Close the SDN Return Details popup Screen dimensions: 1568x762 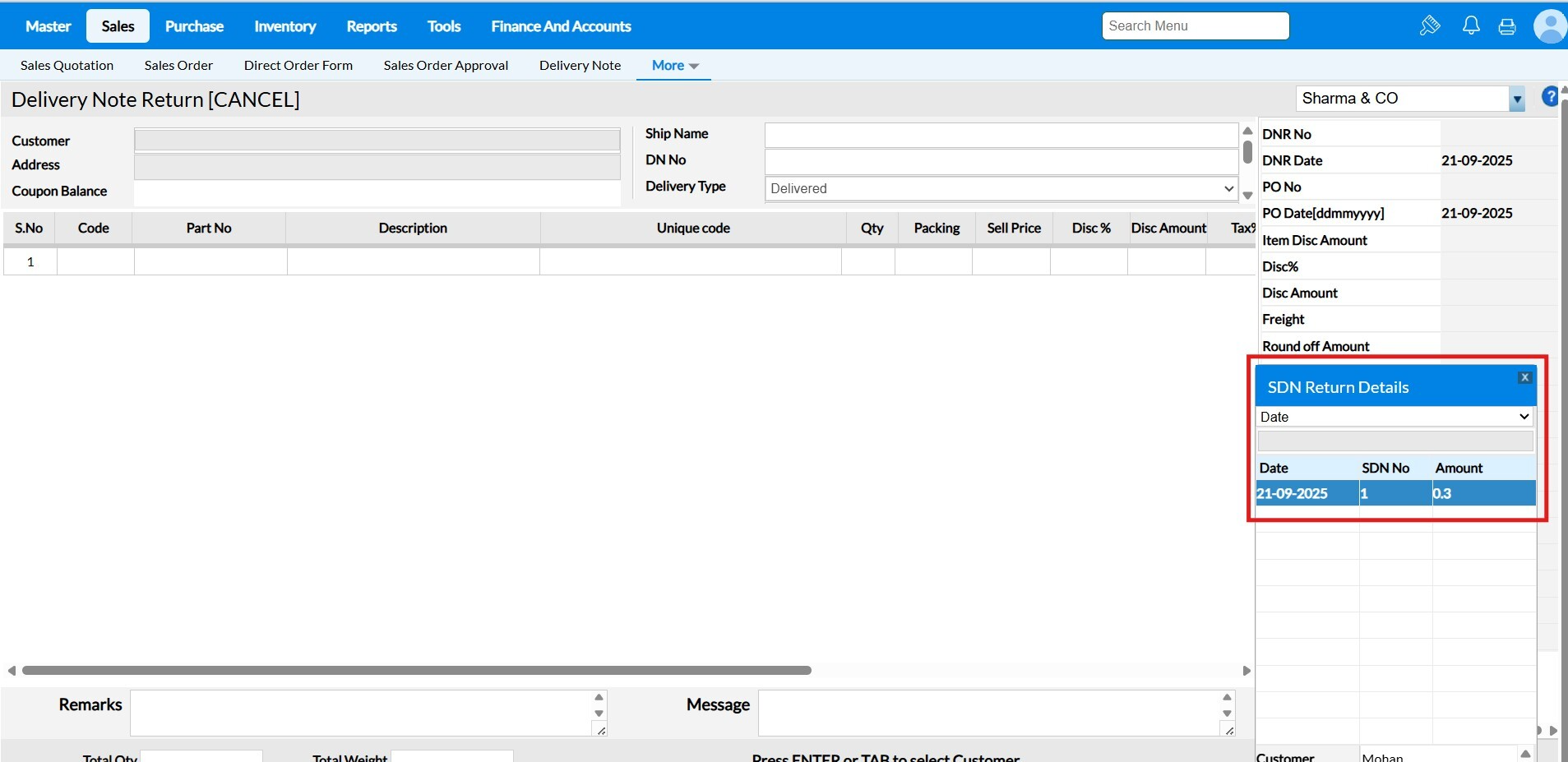click(1525, 377)
